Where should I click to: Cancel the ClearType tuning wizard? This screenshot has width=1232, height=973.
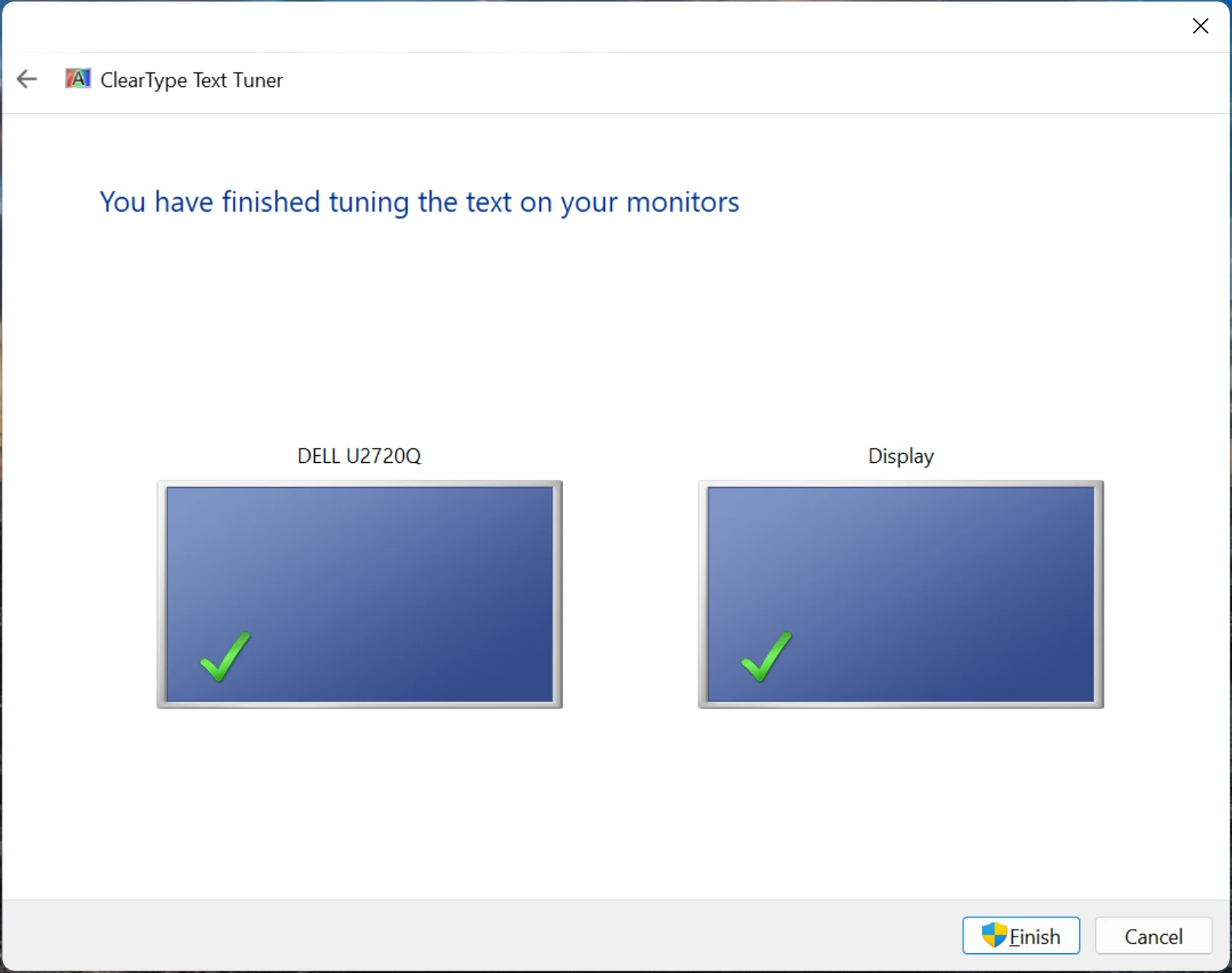click(1153, 936)
